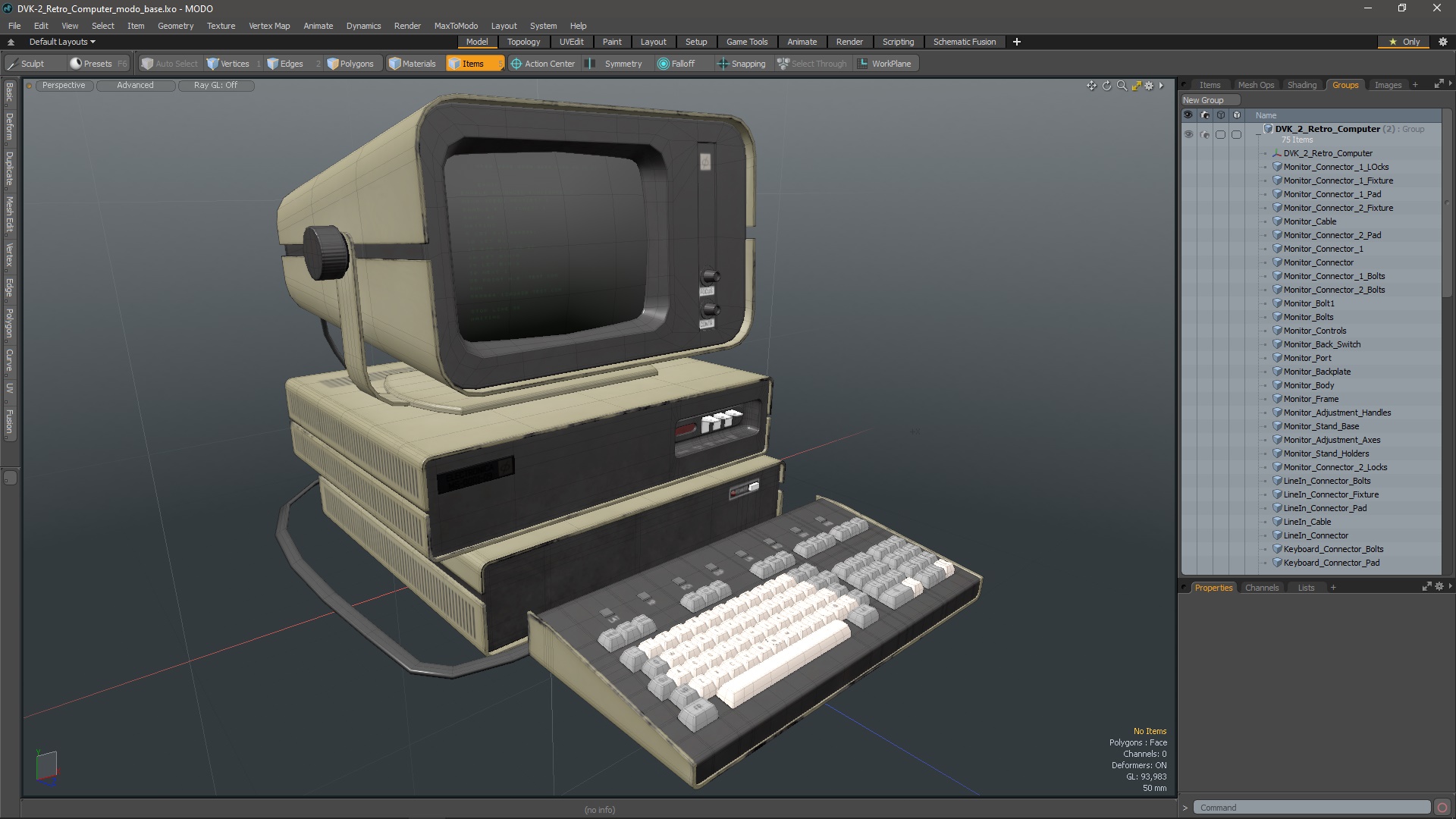
Task: Open the Lists tab
Action: click(1306, 588)
